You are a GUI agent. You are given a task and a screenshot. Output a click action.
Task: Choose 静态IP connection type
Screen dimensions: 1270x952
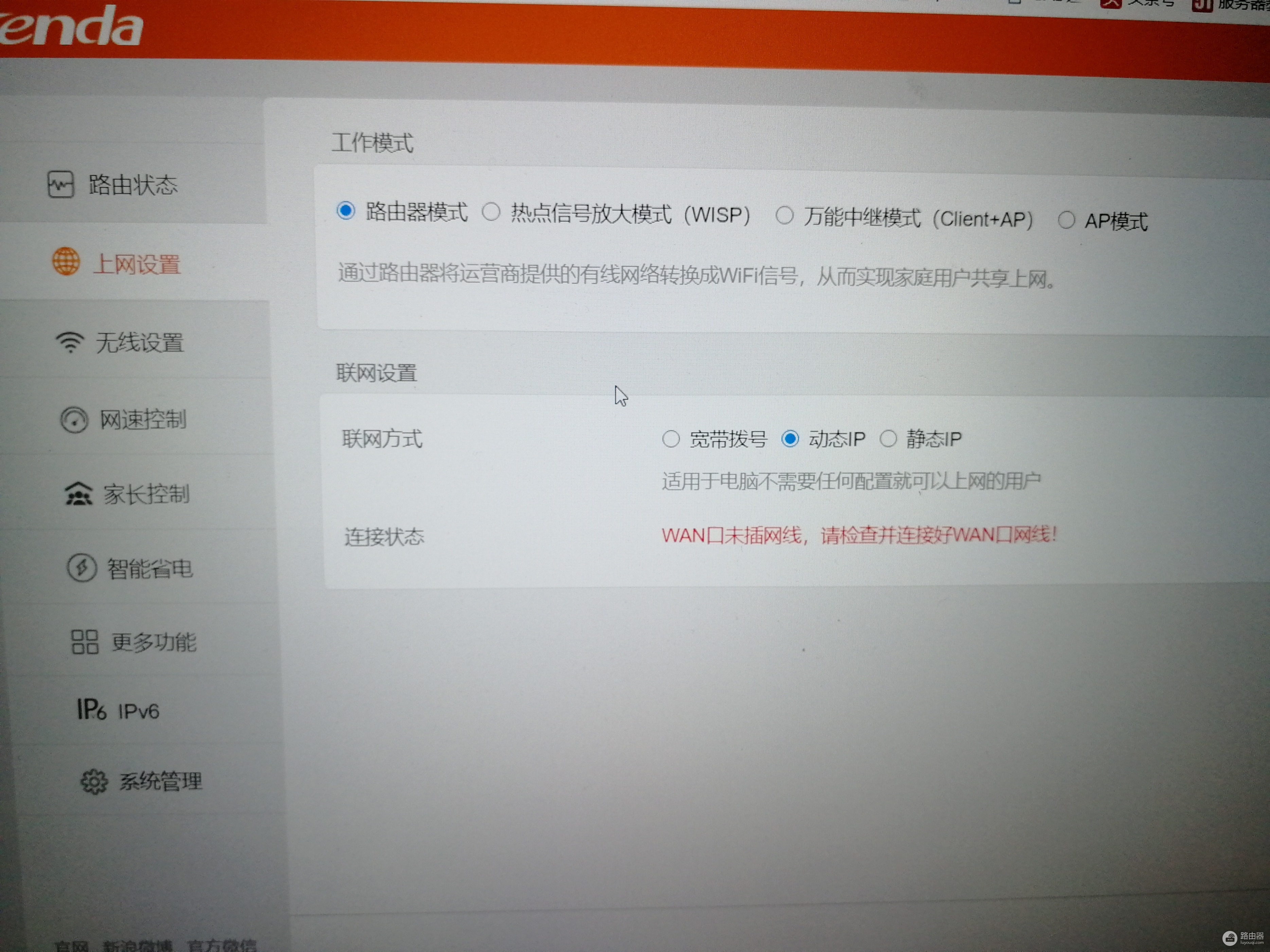pyautogui.click(x=888, y=439)
